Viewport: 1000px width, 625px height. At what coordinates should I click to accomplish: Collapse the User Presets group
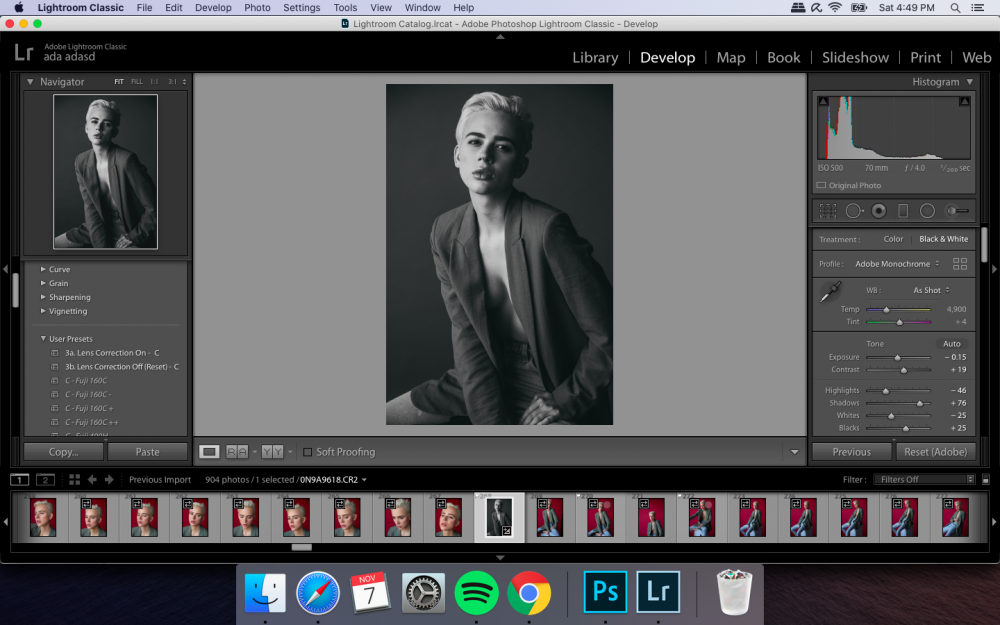click(x=43, y=339)
